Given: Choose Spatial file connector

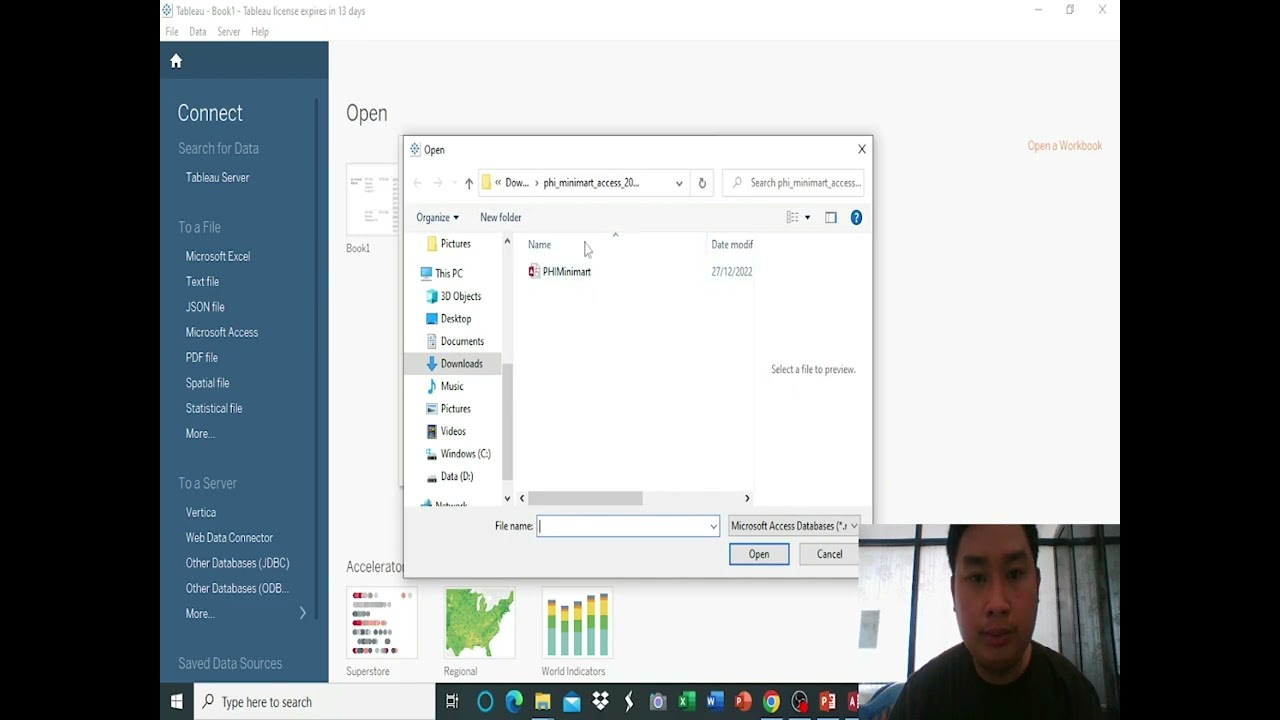Looking at the screenshot, I should tap(207, 383).
